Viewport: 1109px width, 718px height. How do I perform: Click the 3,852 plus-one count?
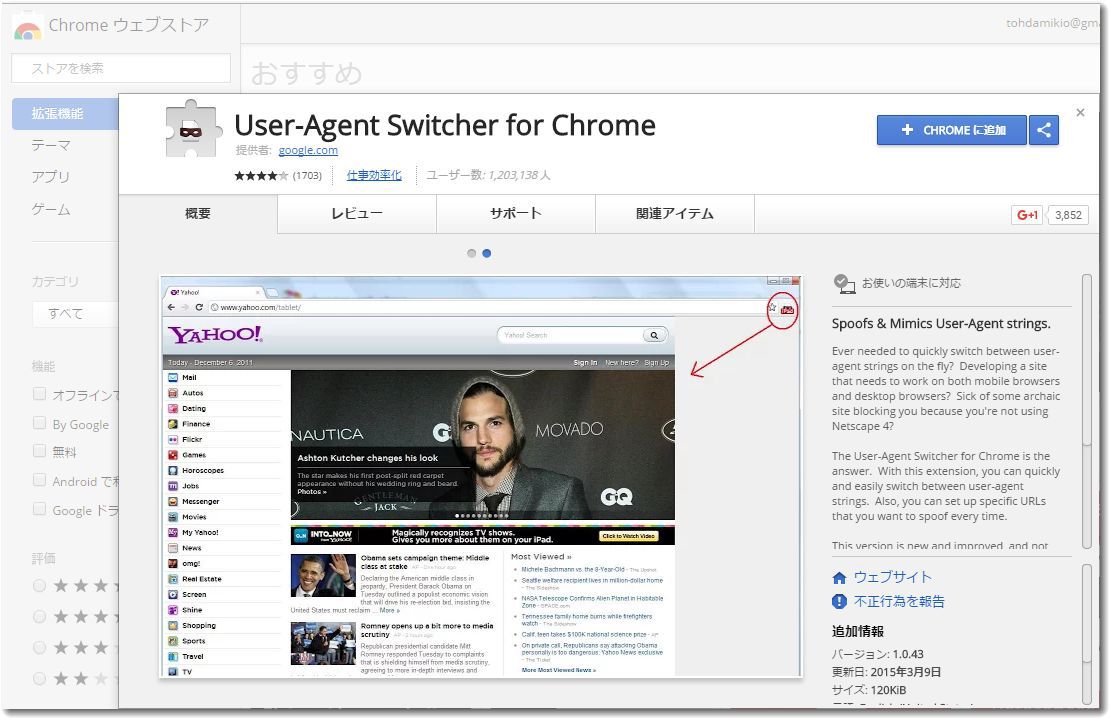point(1068,215)
